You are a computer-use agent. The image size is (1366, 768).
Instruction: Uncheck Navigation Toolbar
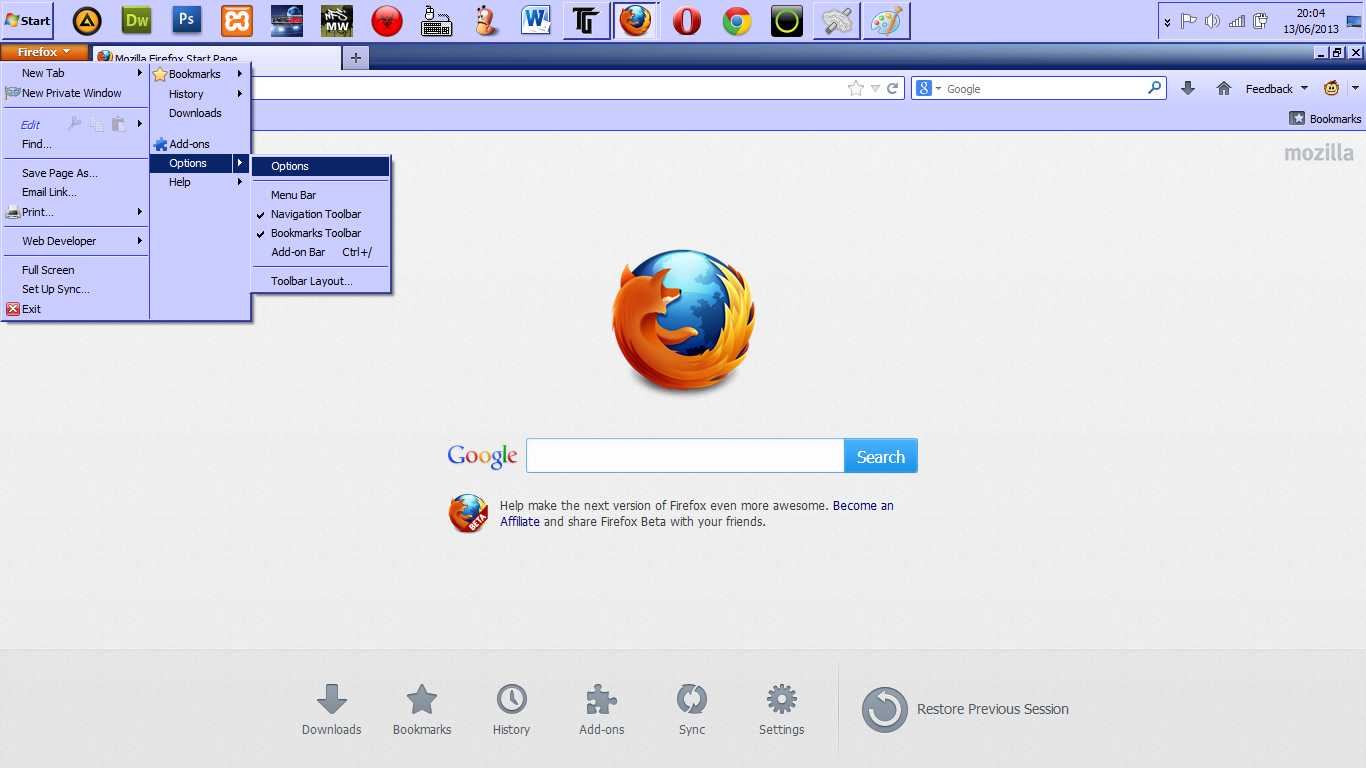pyautogui.click(x=320, y=214)
